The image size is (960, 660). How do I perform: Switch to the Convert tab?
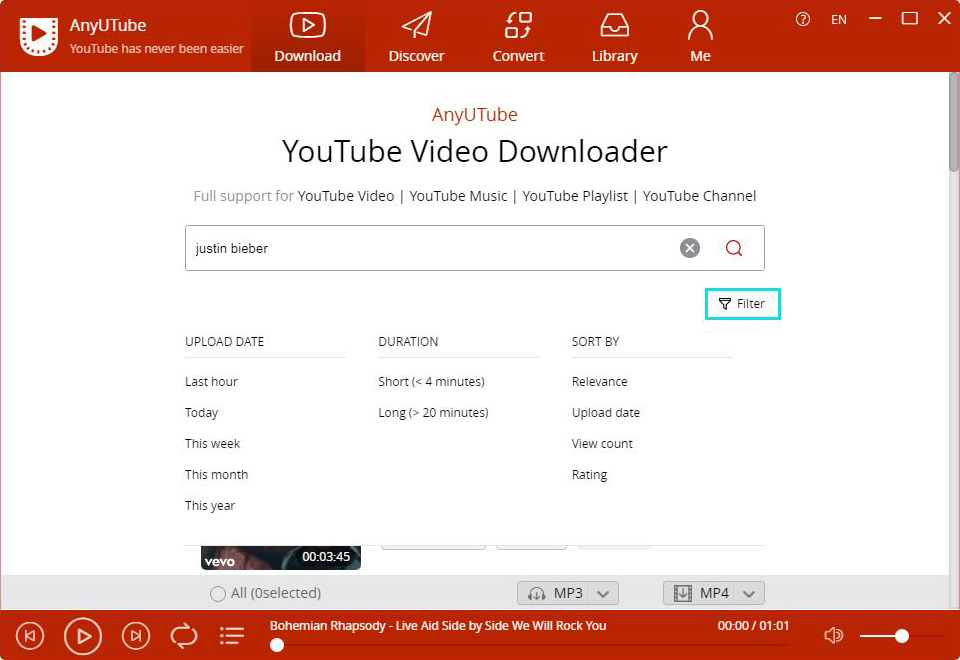click(x=518, y=37)
